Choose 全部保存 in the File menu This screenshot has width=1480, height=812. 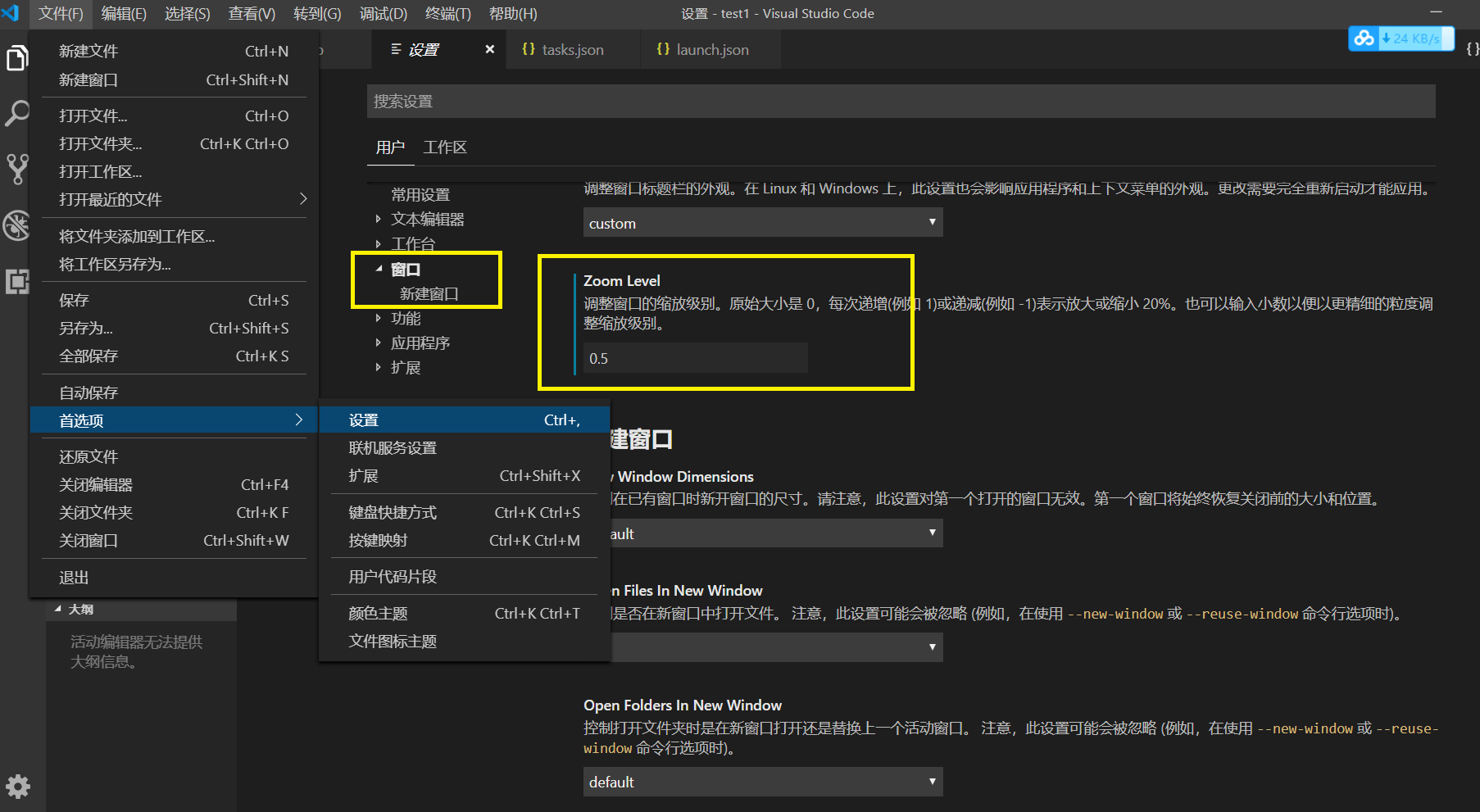tap(174, 356)
